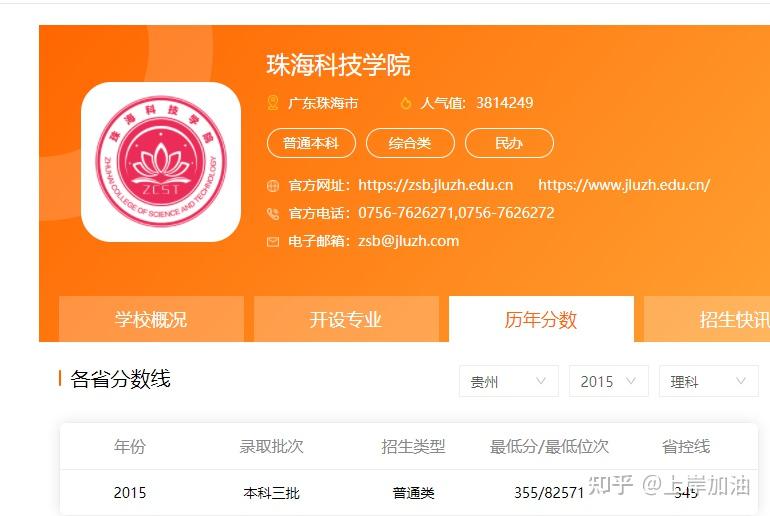
Task: Click the 省控线 column header
Action: (x=686, y=446)
